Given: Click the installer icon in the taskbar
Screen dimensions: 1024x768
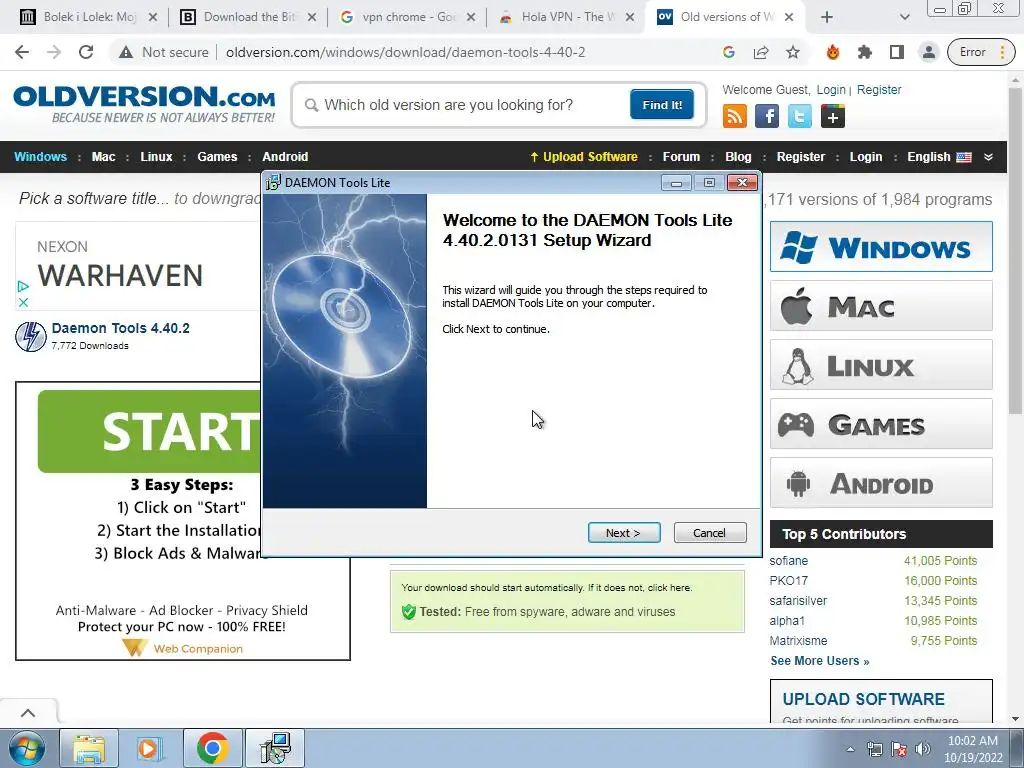Looking at the screenshot, I should (275, 748).
